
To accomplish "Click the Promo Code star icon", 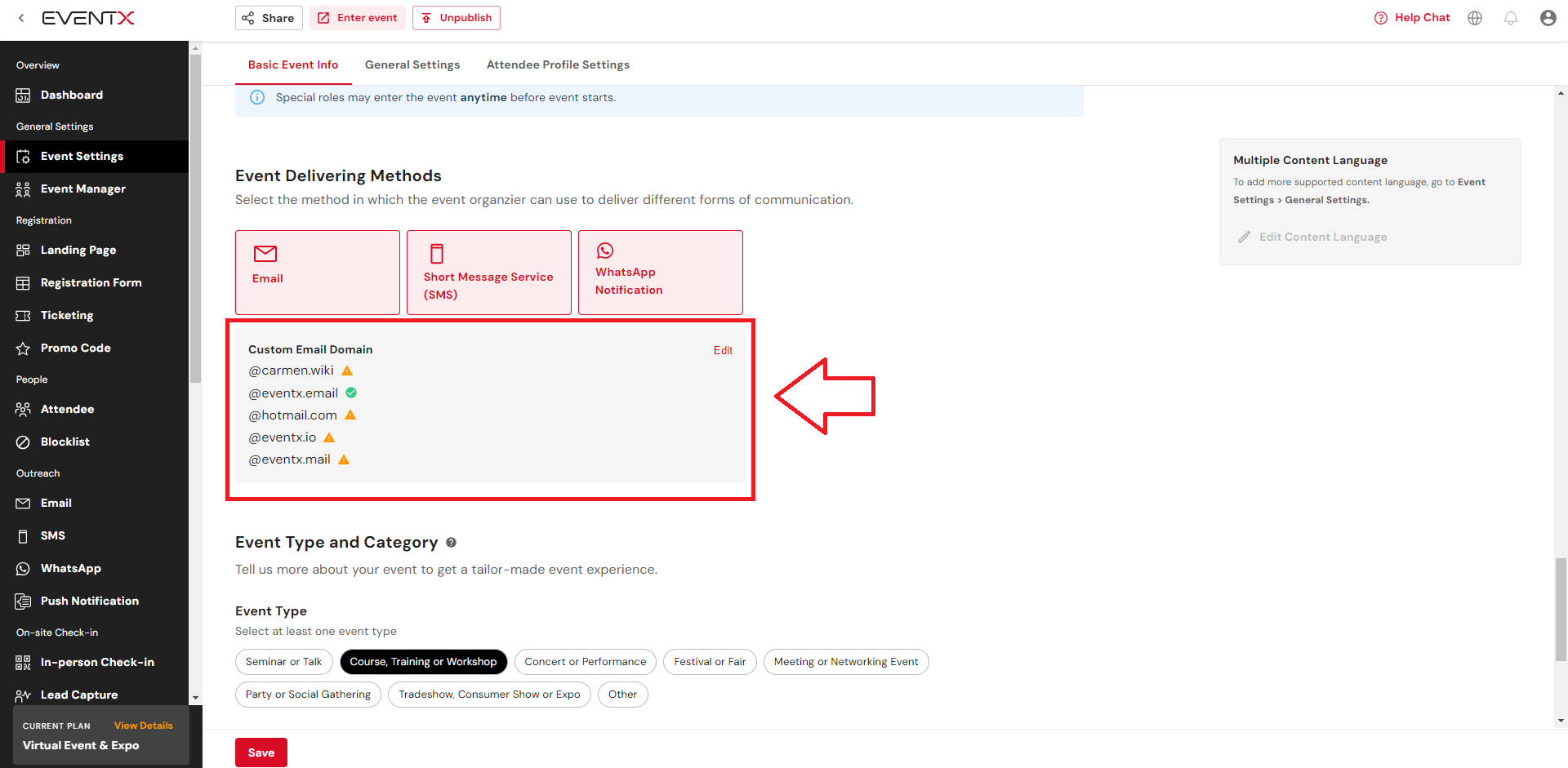I will point(23,348).
